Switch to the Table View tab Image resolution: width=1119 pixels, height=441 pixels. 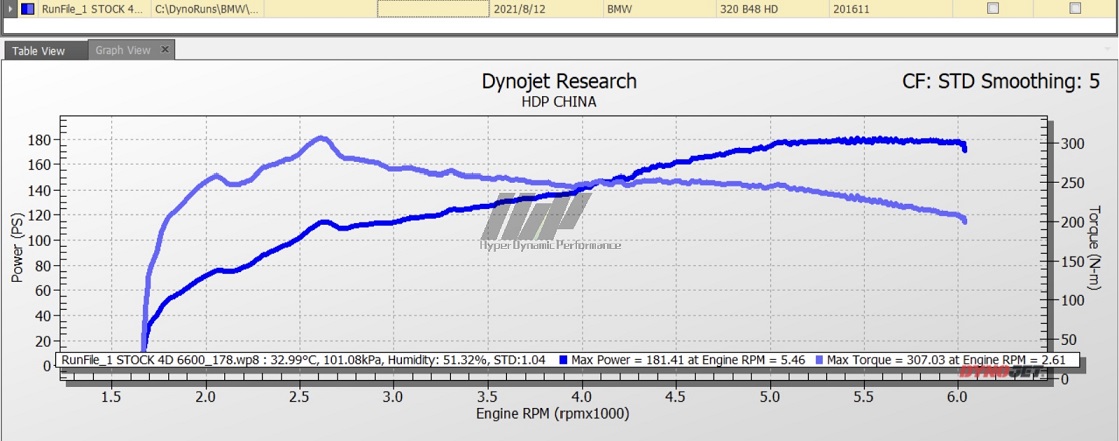pyautogui.click(x=39, y=51)
